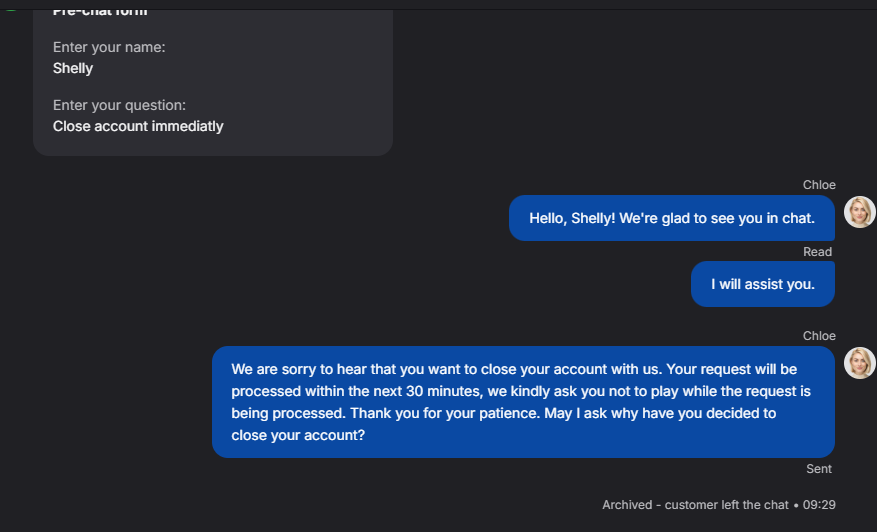The width and height of the screenshot is (877, 532).
Task: Click empty space inside the pre-chat form card
Action: click(x=310, y=85)
